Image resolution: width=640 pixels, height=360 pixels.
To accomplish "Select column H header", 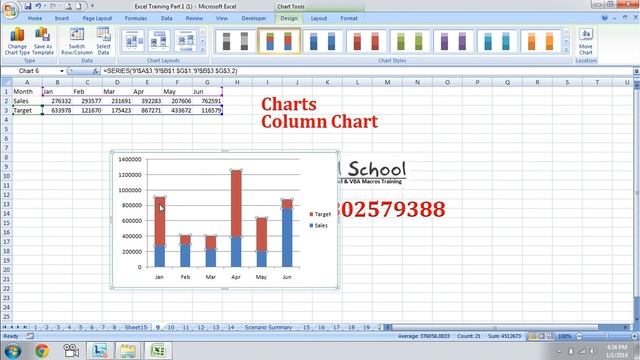I will pos(237,82).
